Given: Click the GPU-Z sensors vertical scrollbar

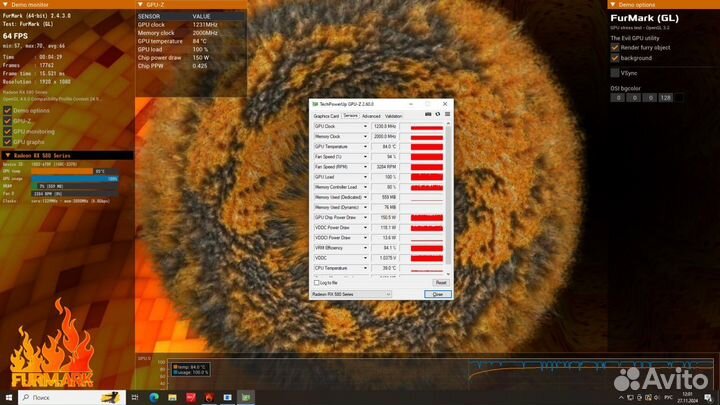Looking at the screenshot, I should tap(448, 193).
